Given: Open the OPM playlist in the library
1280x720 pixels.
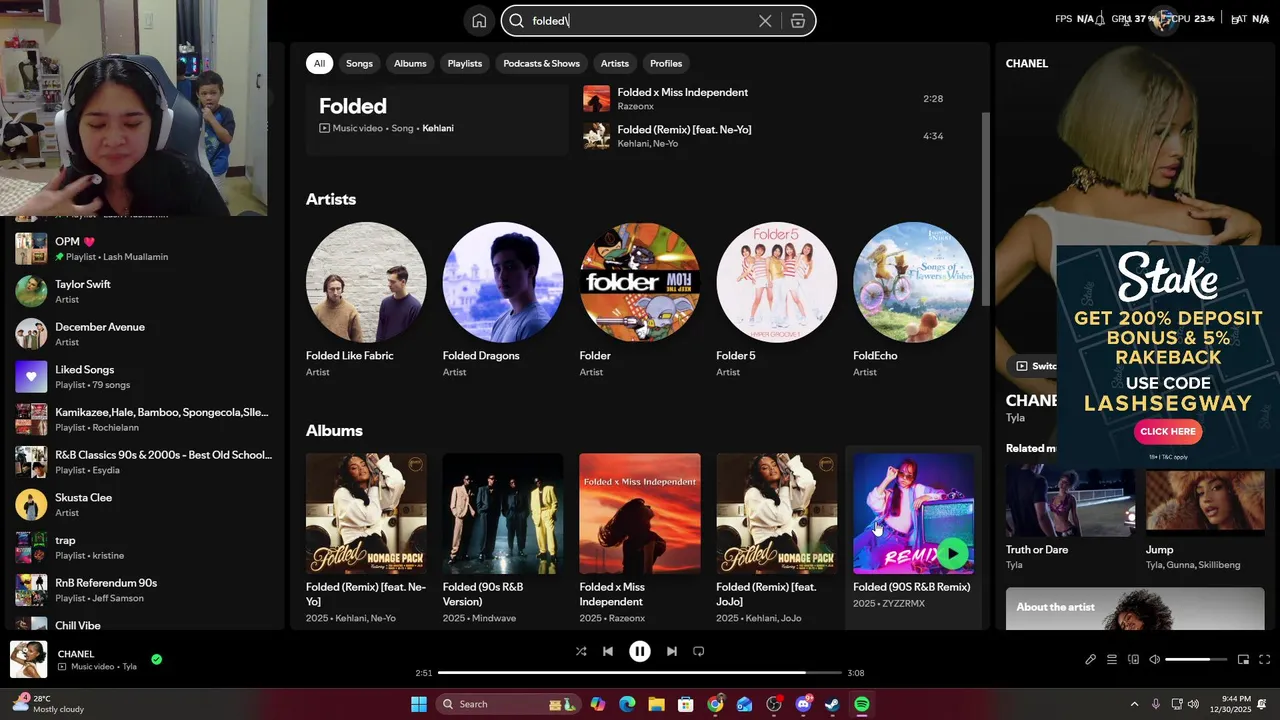Looking at the screenshot, I should 144,249.
